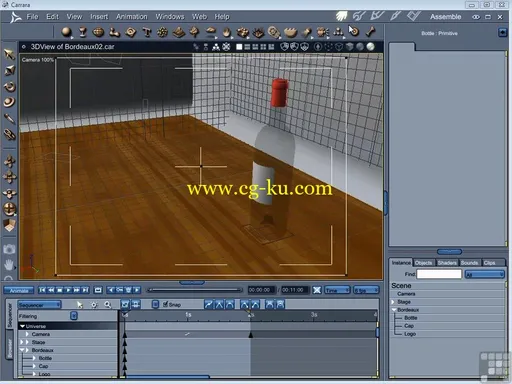Click the fire primitive icon
Screen dimensions: 512x384
[227, 32]
